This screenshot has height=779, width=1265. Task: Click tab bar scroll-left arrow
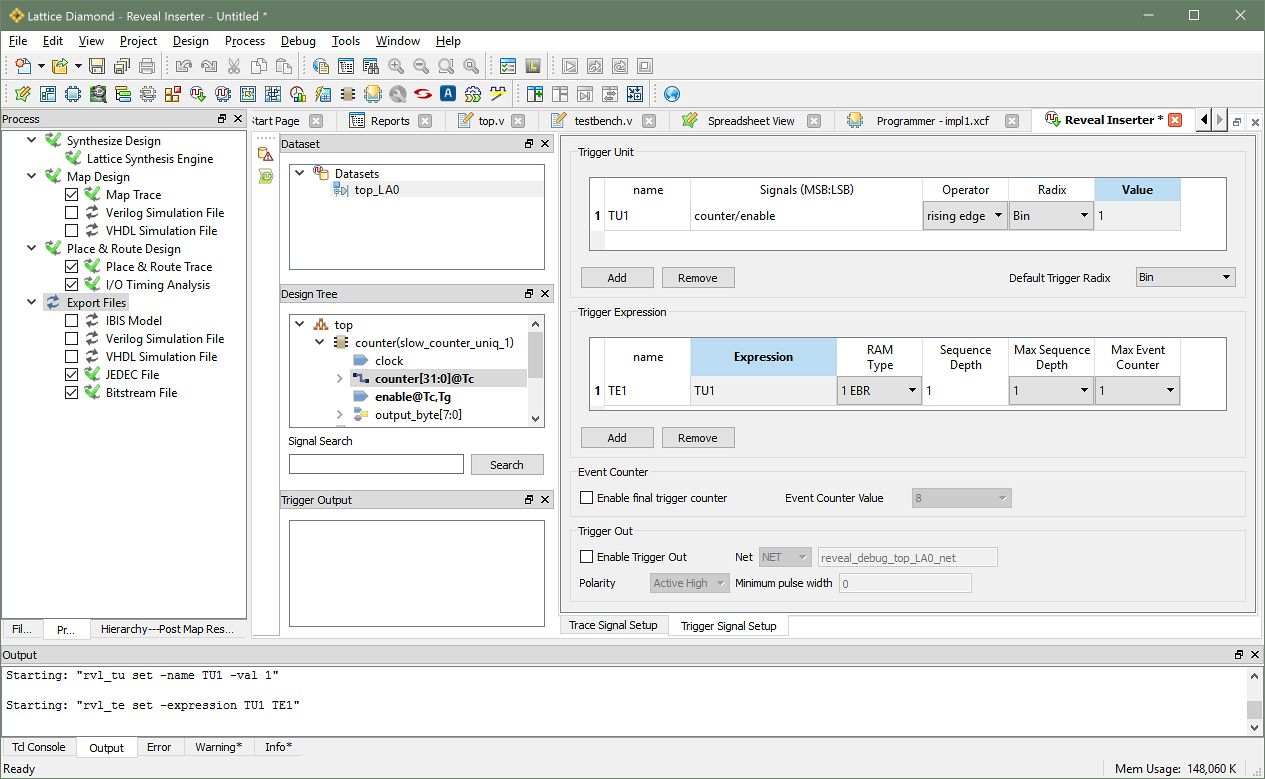1204,120
